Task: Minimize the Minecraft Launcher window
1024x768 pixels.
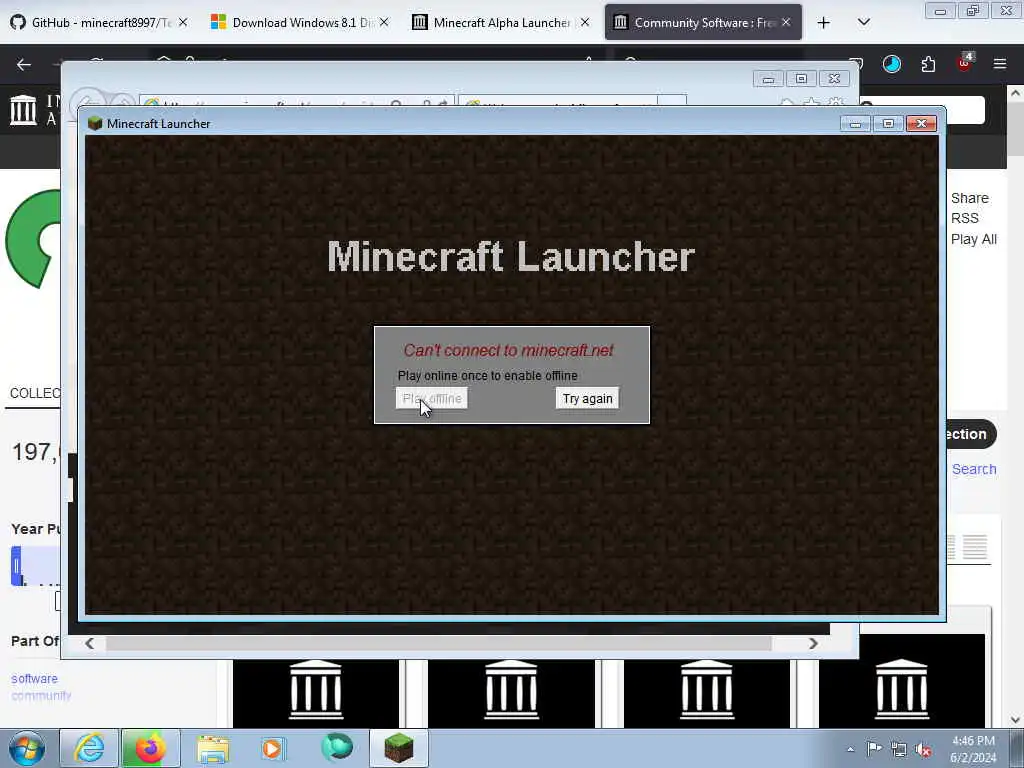Action: tap(856, 124)
